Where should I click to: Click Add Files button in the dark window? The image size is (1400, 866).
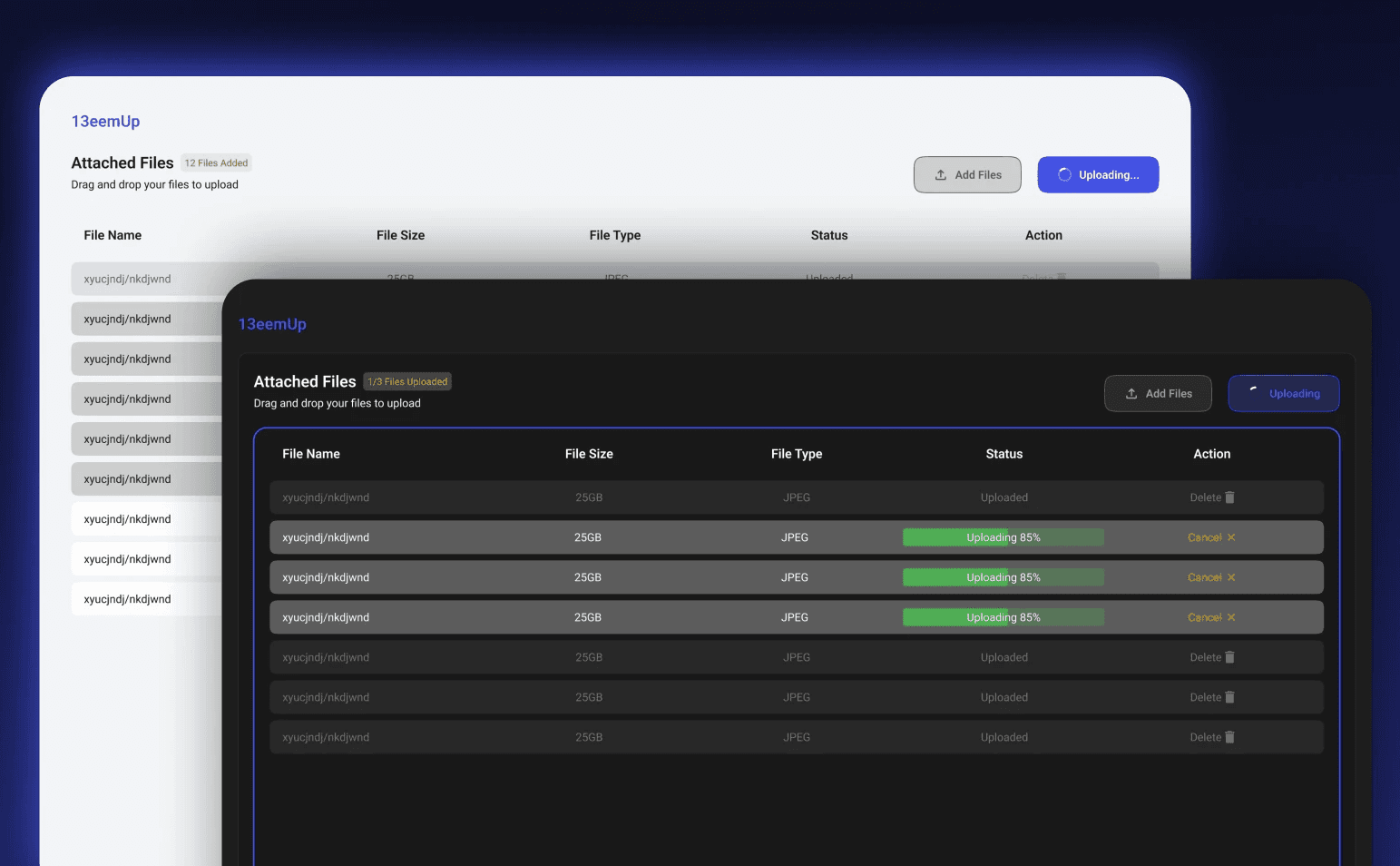[x=1158, y=394]
